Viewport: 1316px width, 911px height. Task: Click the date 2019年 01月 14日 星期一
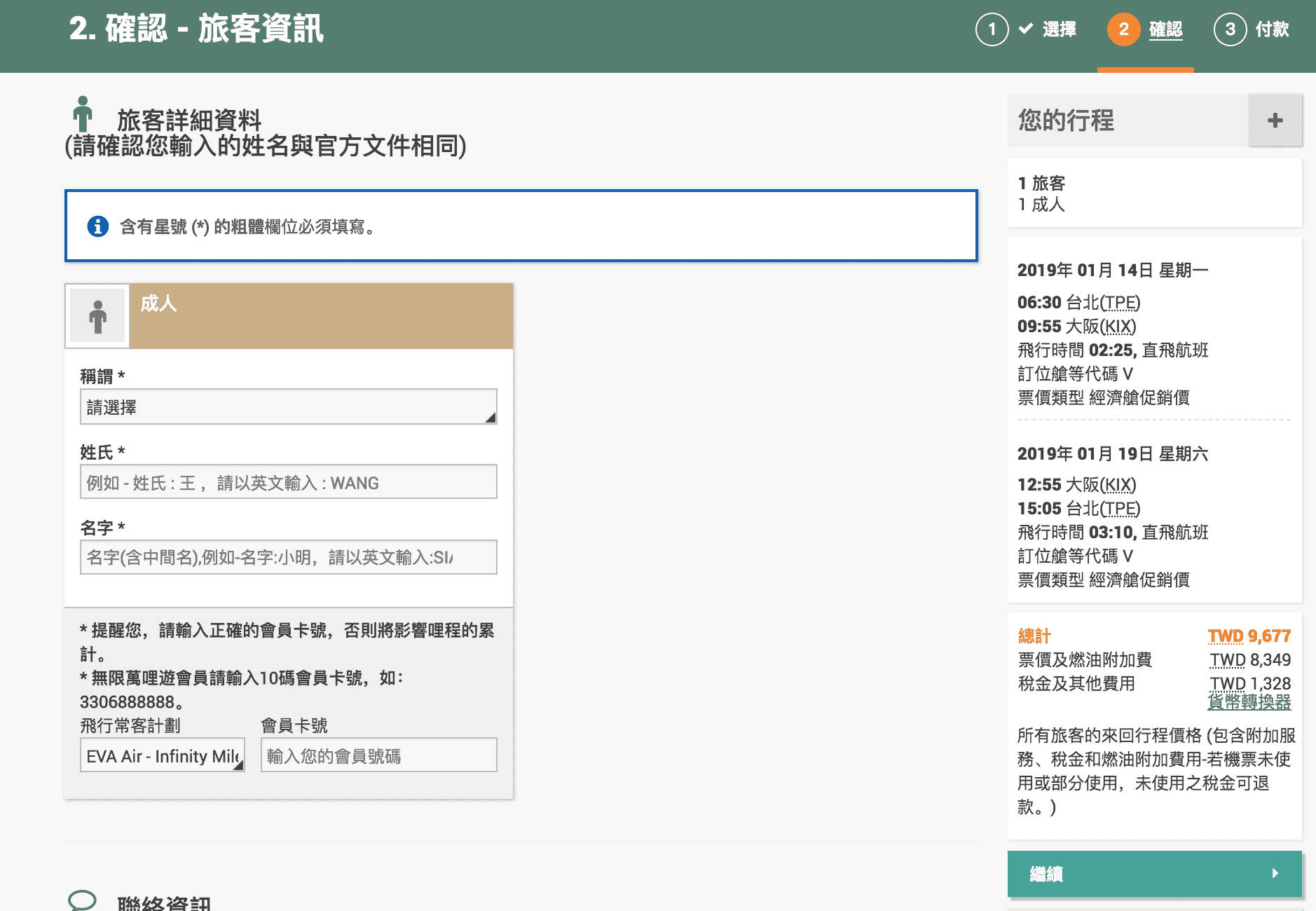(1113, 270)
